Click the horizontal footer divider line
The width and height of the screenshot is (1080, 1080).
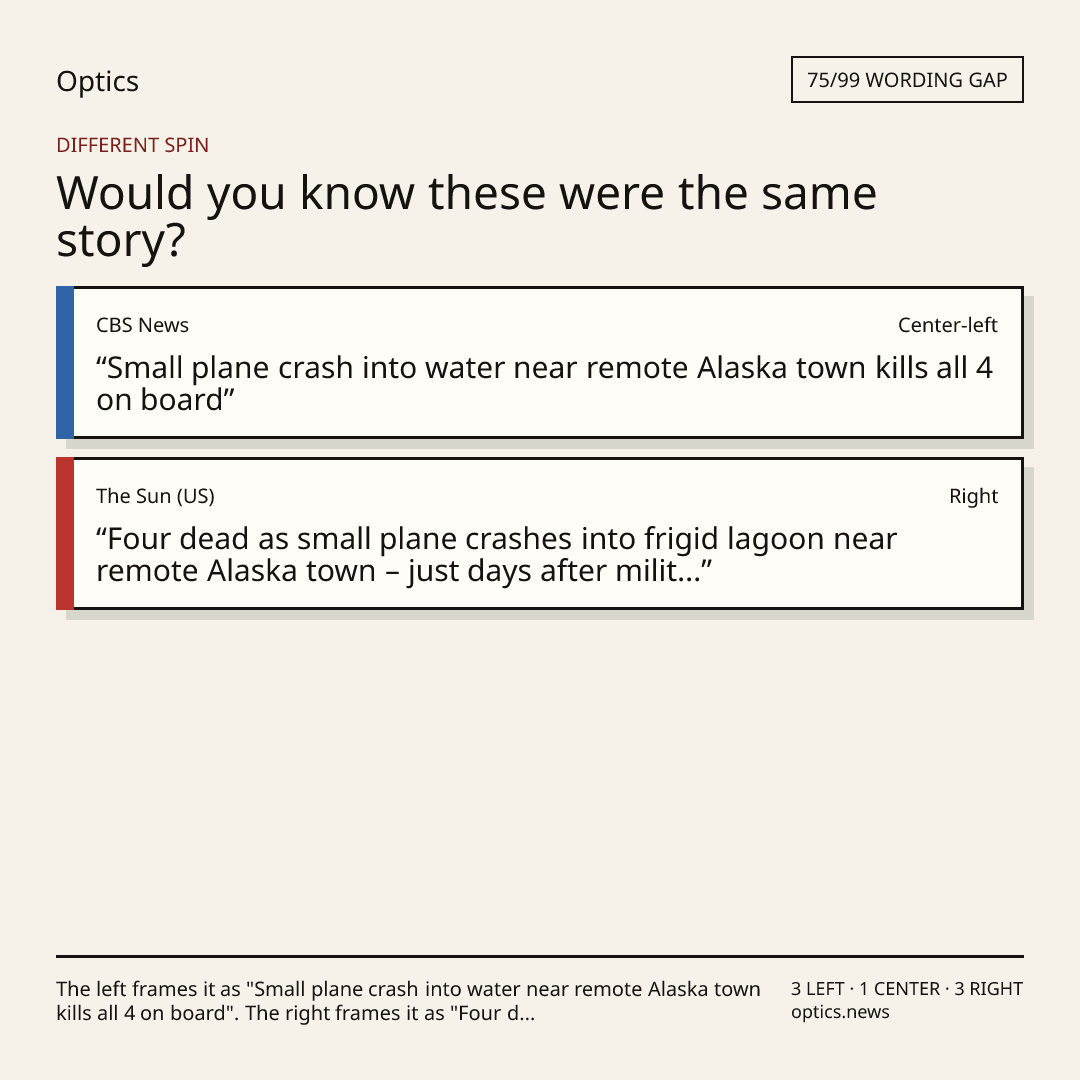[x=540, y=956]
